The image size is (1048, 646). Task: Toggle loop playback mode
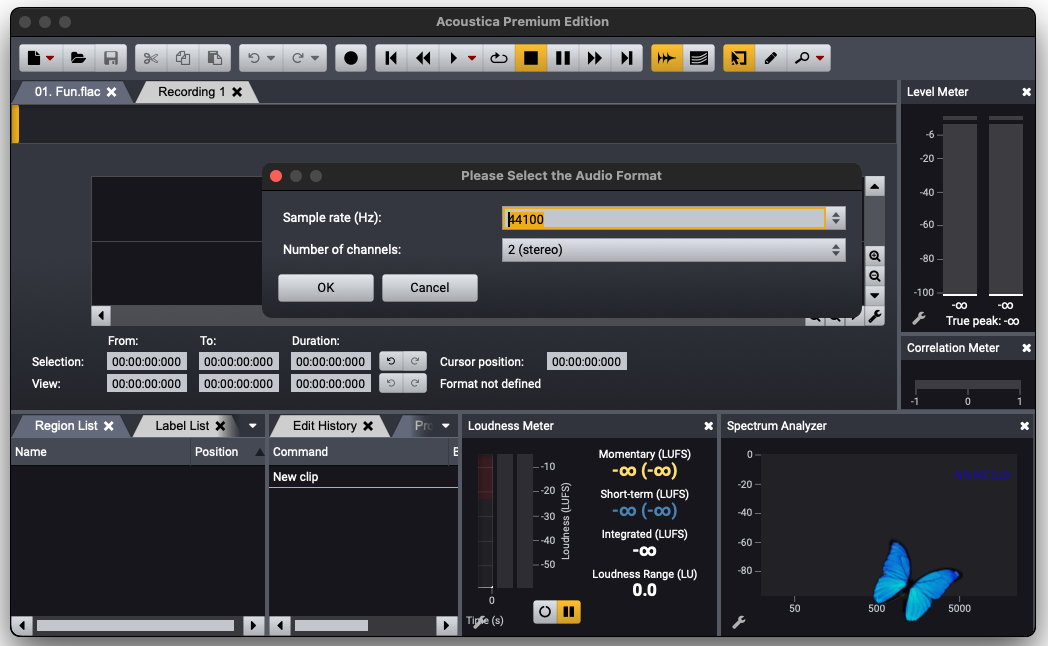pos(499,58)
